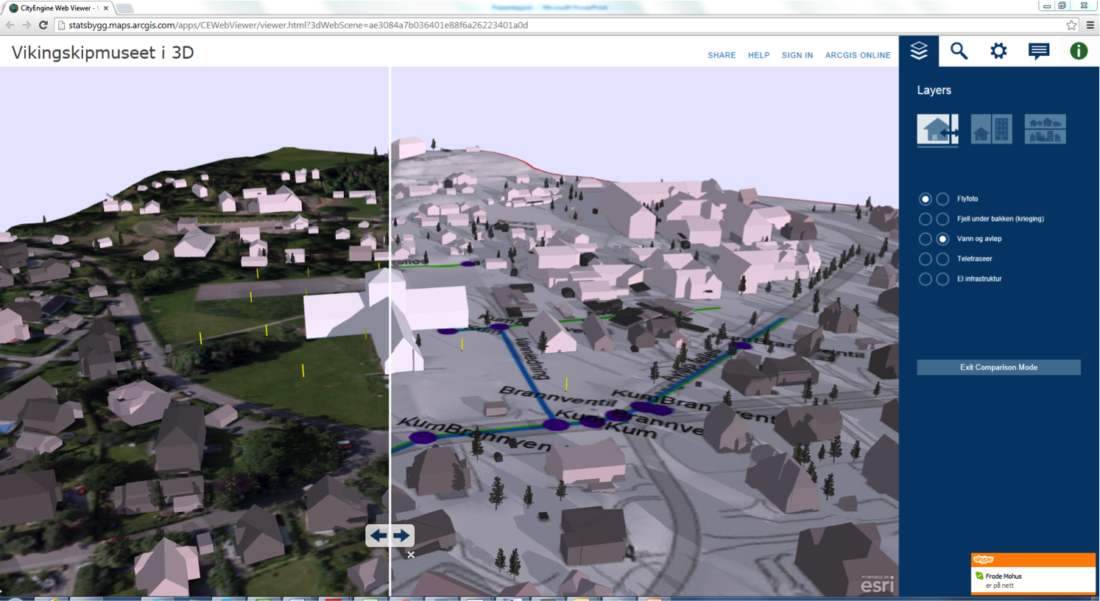
Task: Open the Search panel magnifier icon
Action: (x=959, y=51)
